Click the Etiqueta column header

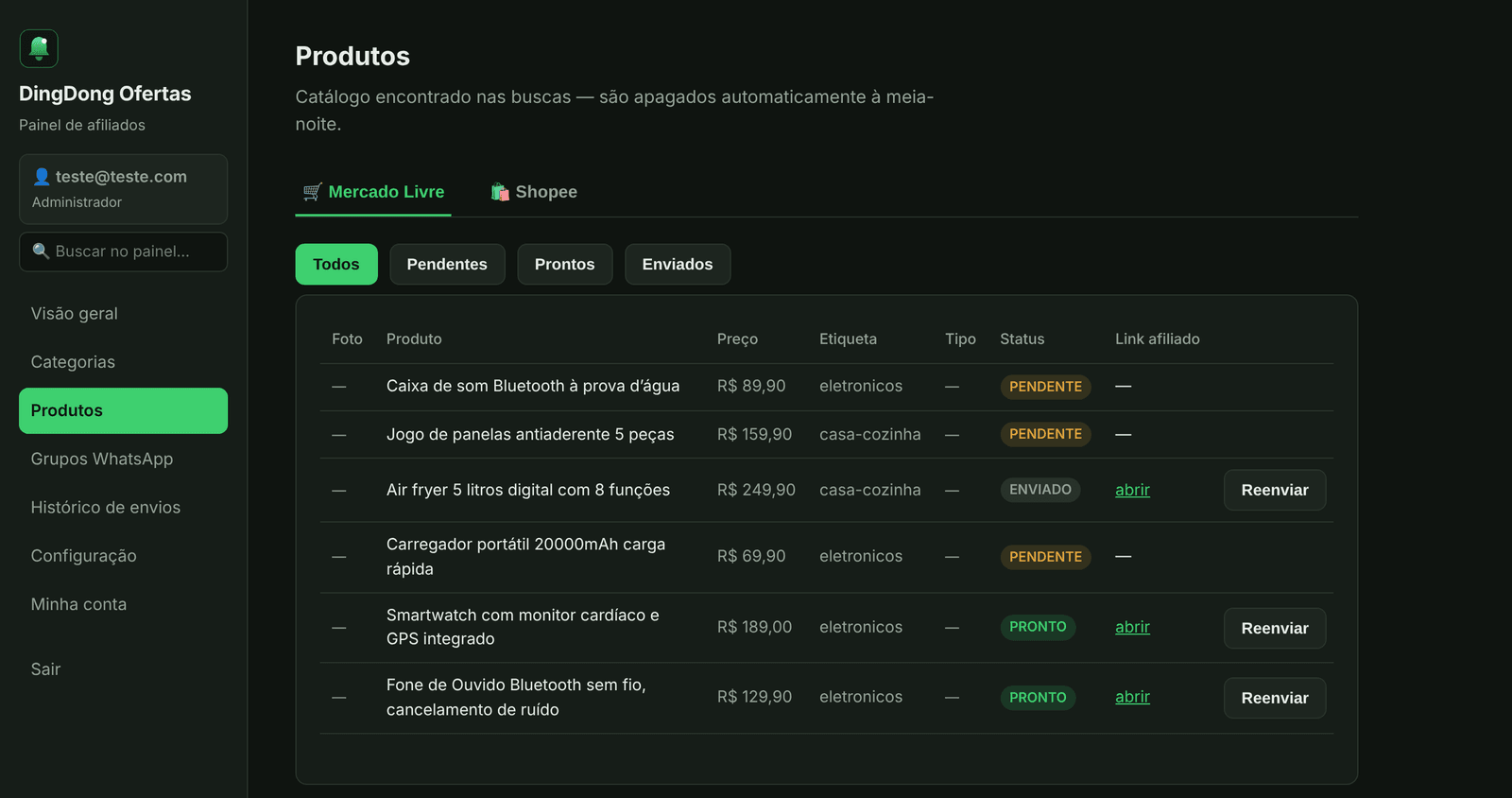(848, 338)
